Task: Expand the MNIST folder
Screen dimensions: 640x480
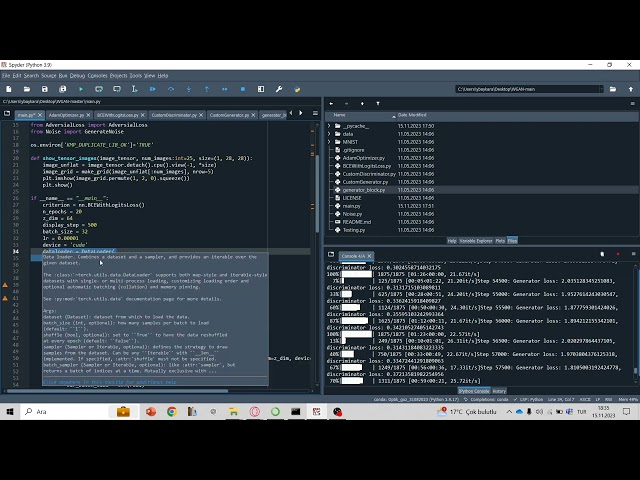Action: point(329,142)
